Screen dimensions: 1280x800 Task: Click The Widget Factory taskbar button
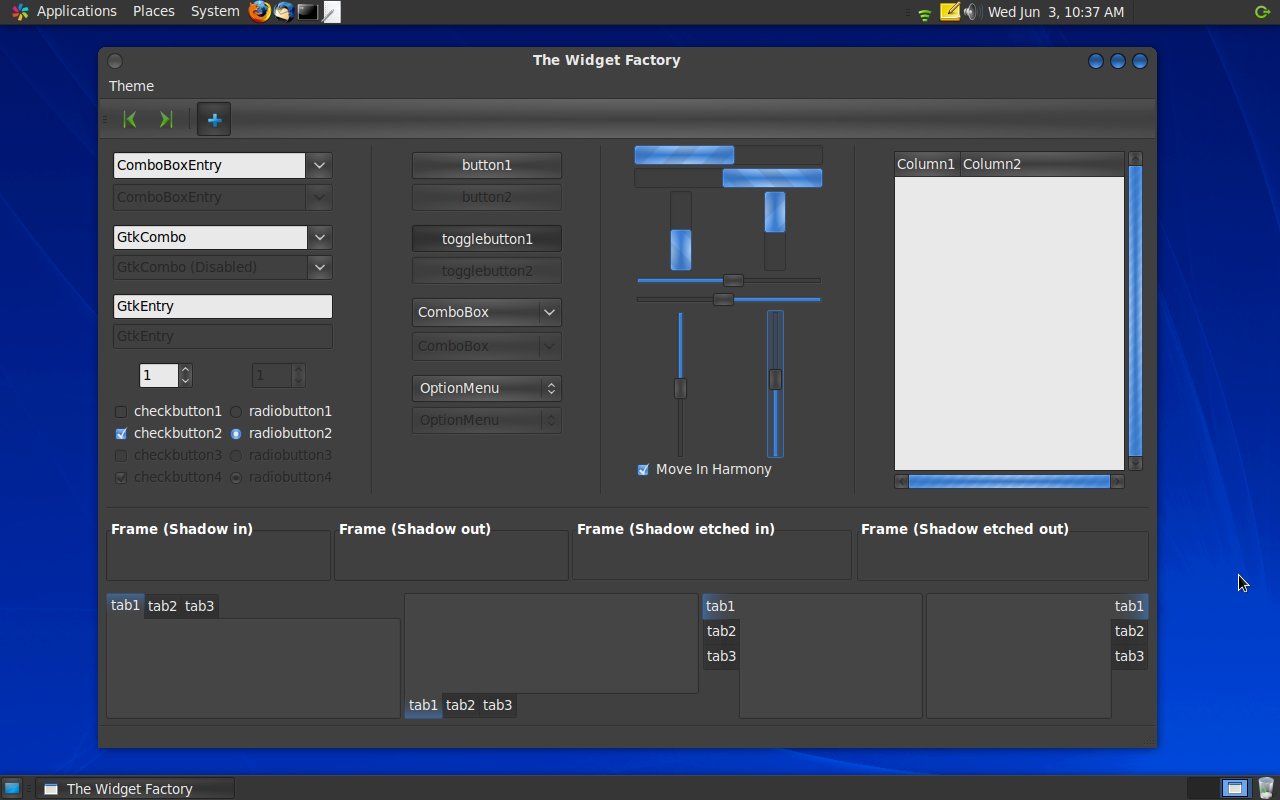[x=135, y=788]
